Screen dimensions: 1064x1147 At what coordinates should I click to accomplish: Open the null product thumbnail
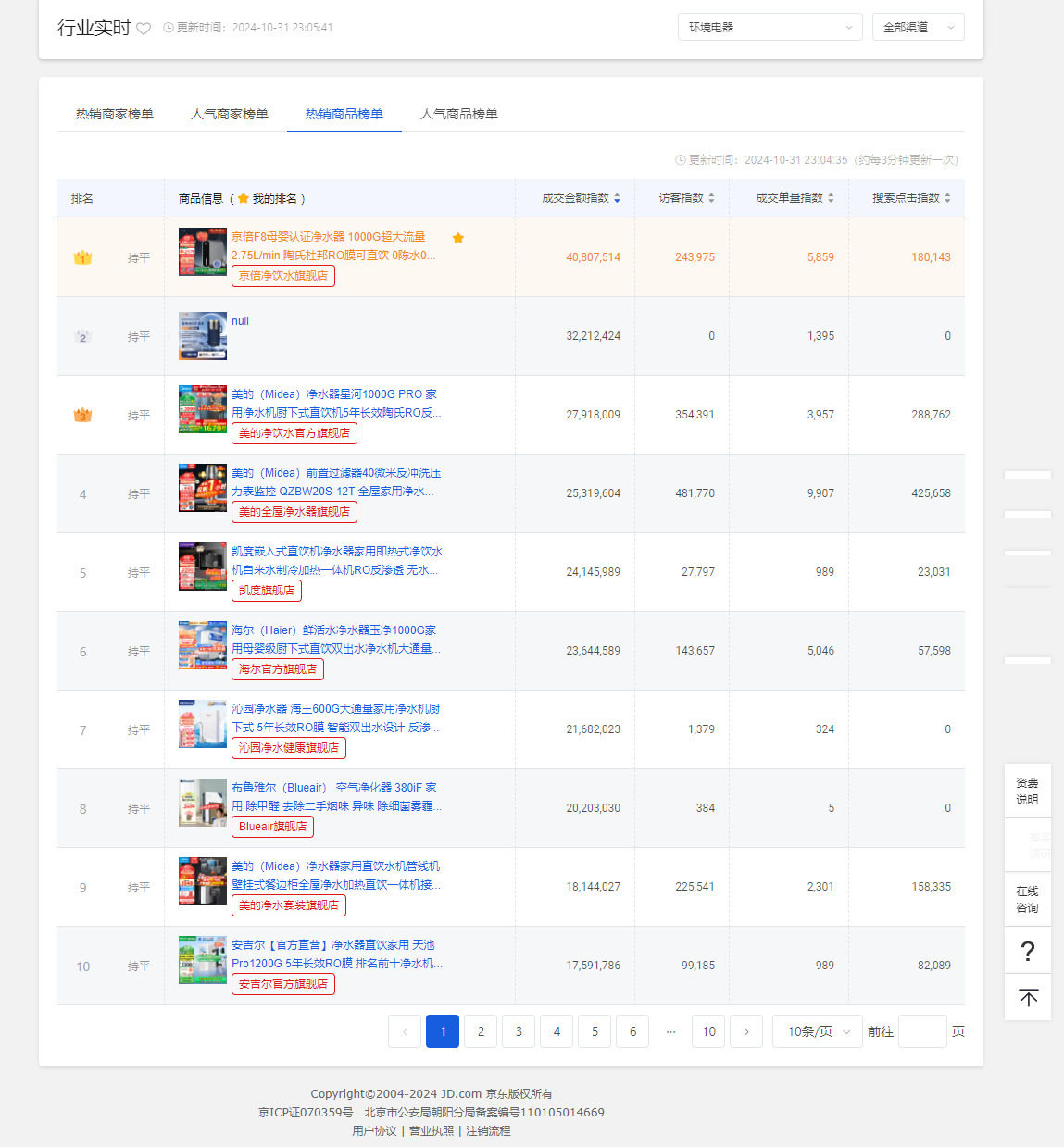203,335
